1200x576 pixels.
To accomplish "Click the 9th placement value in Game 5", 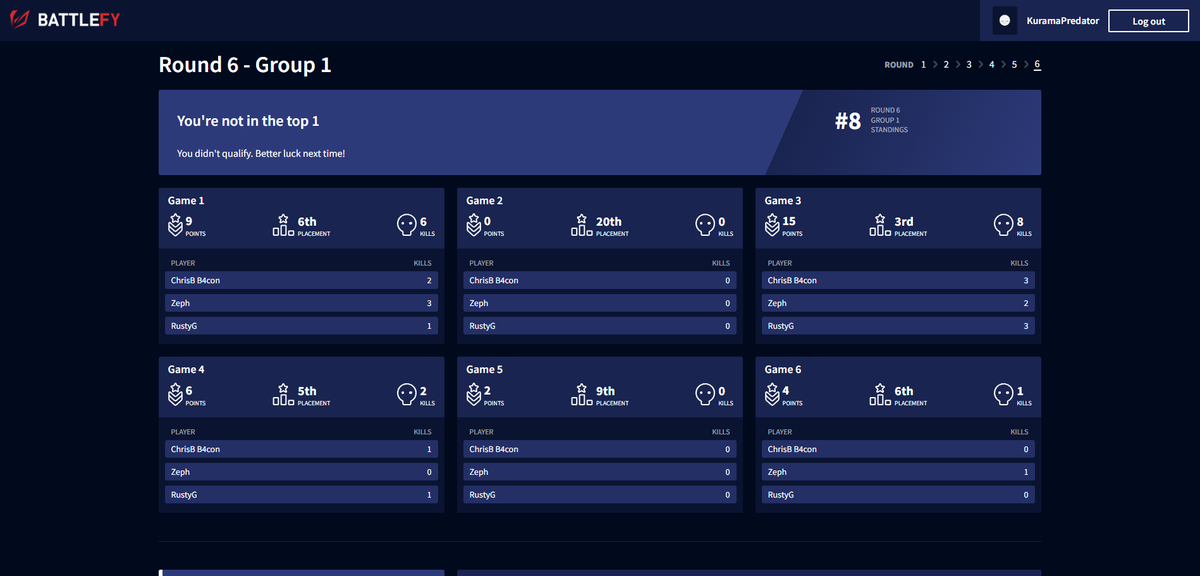I will click(x=606, y=391).
